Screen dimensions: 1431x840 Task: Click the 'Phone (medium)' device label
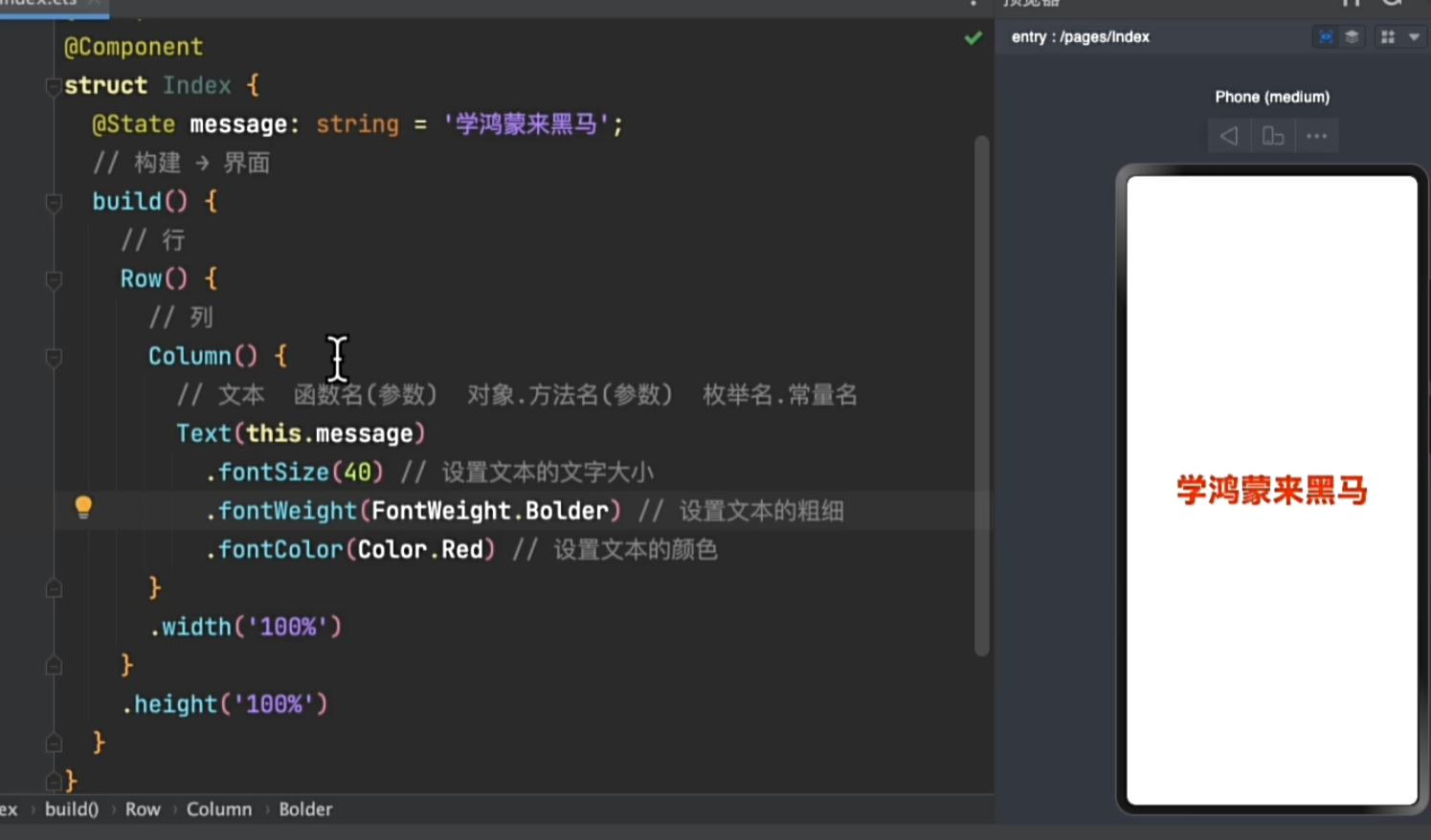click(1272, 97)
